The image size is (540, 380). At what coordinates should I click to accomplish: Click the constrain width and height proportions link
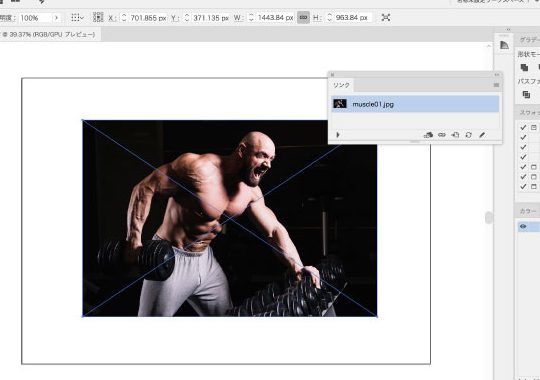tap(303, 17)
